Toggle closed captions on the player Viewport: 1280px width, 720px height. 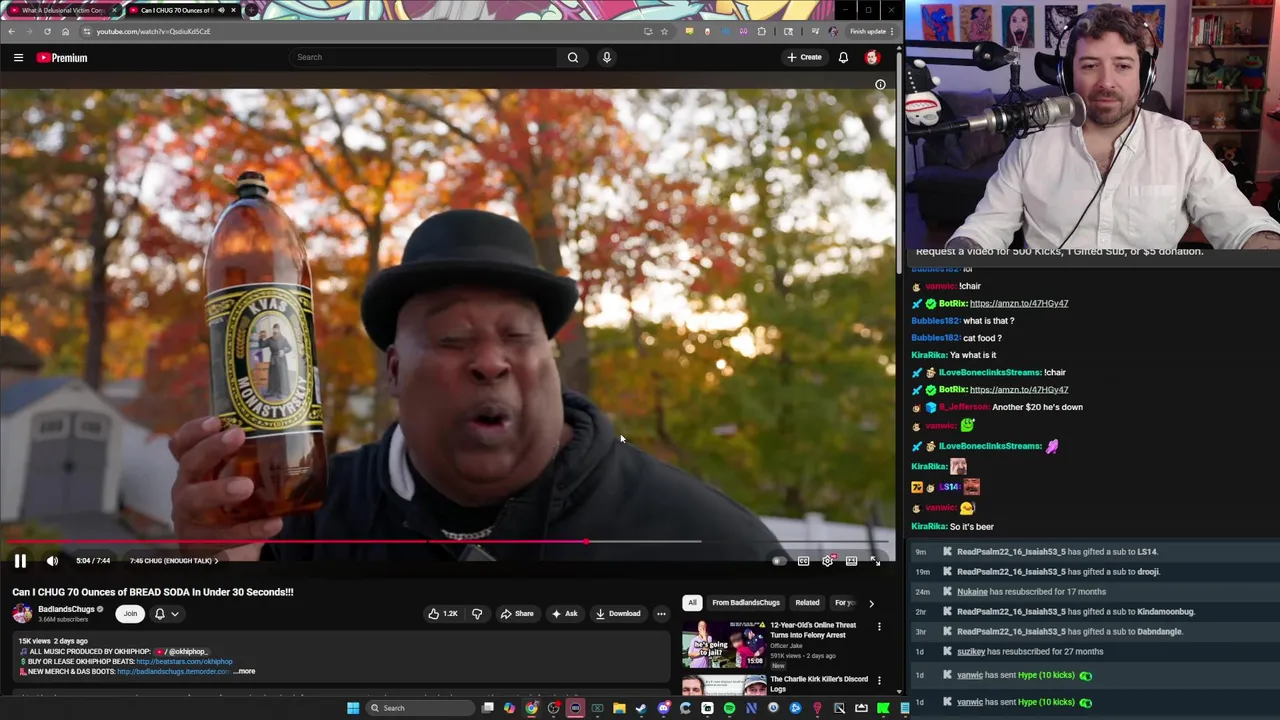[803, 561]
